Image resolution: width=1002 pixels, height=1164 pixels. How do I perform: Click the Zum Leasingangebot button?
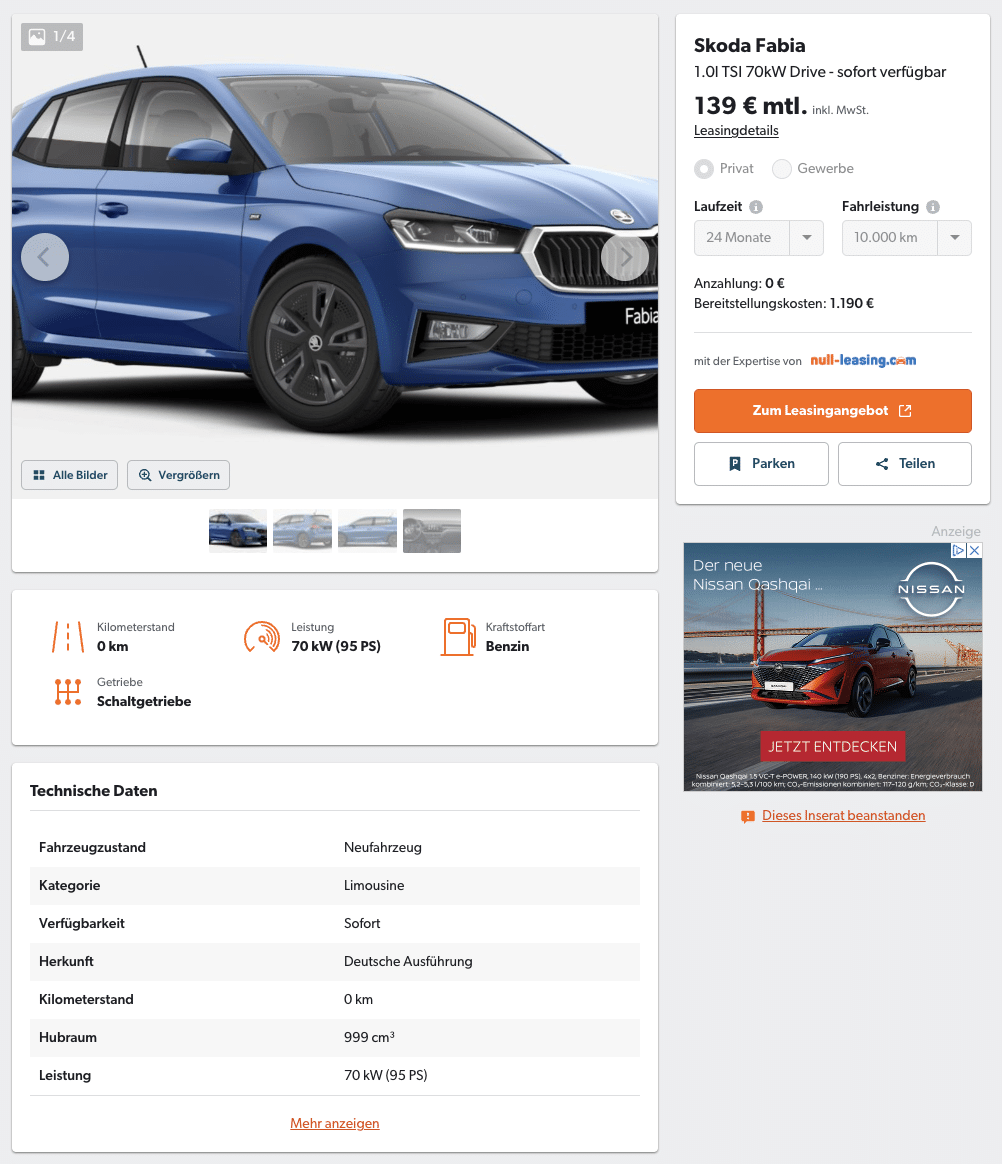coord(832,411)
